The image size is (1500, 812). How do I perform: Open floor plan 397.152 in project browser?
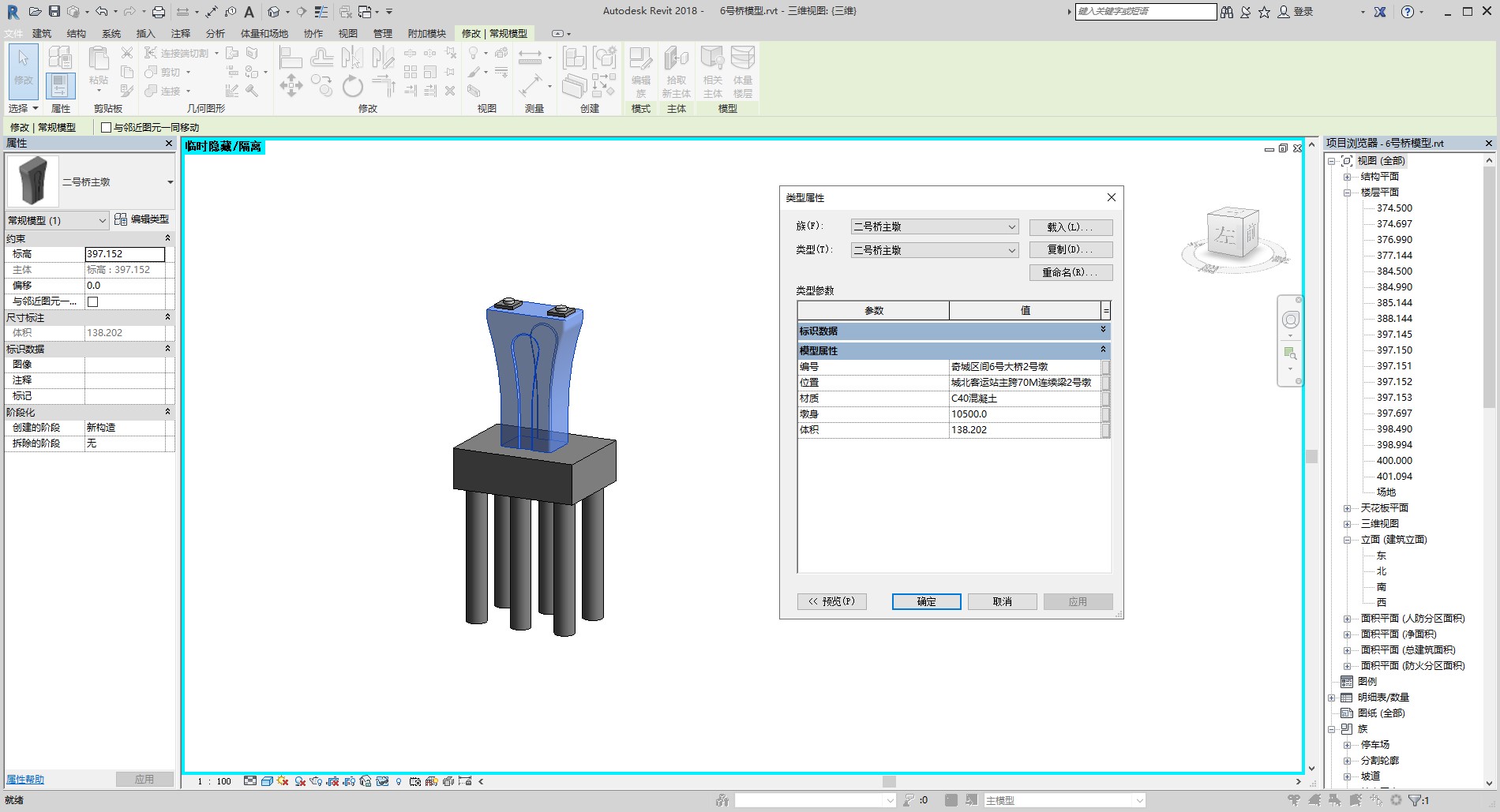pyautogui.click(x=1394, y=382)
